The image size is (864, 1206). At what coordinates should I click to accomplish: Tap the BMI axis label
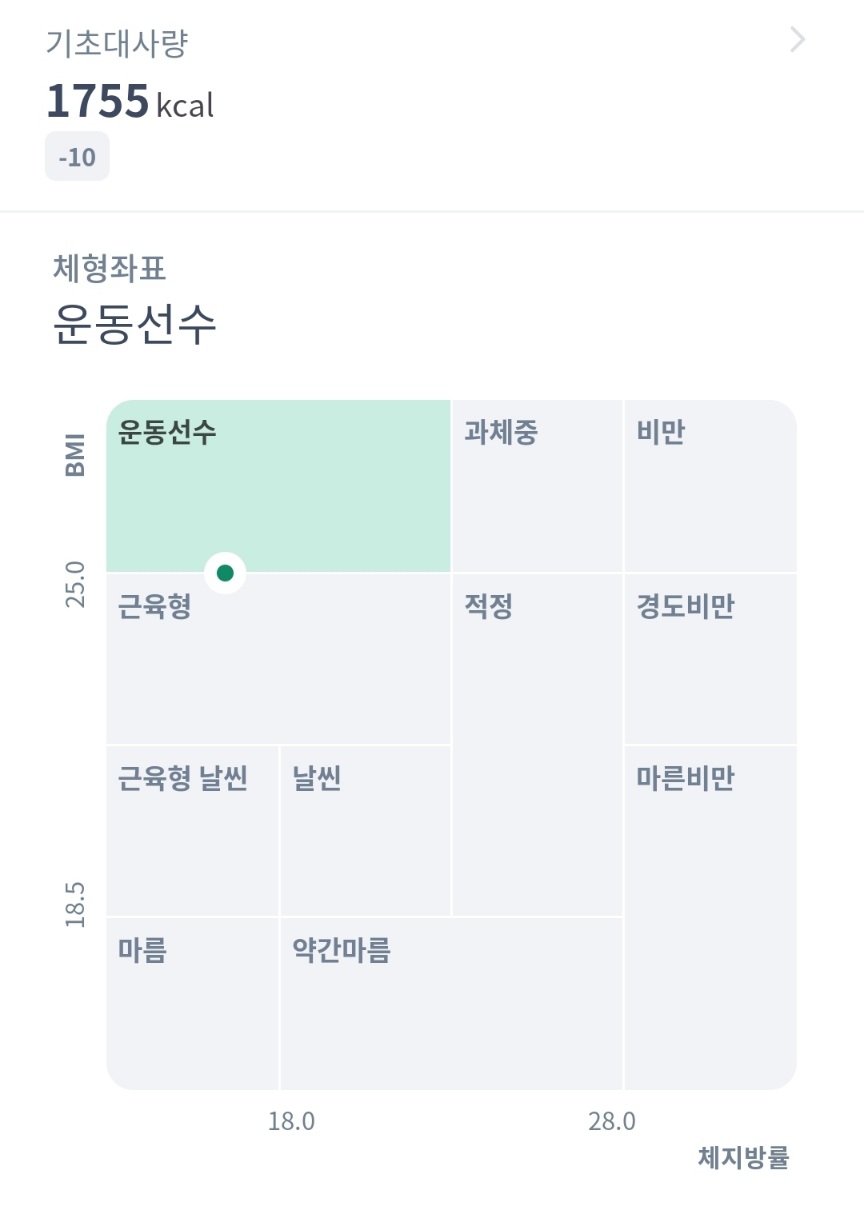point(75,455)
